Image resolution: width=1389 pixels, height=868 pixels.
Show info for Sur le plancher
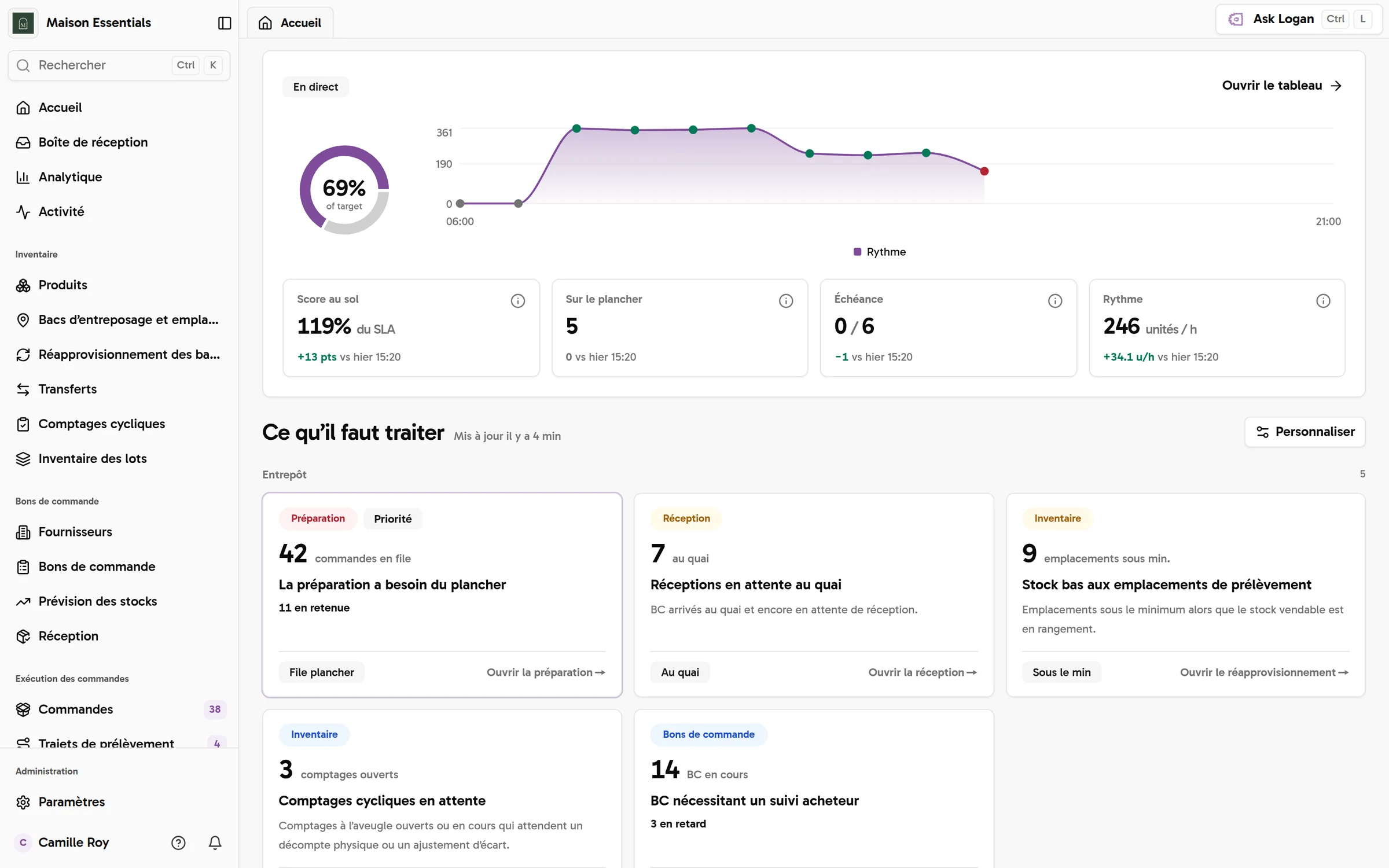click(786, 301)
